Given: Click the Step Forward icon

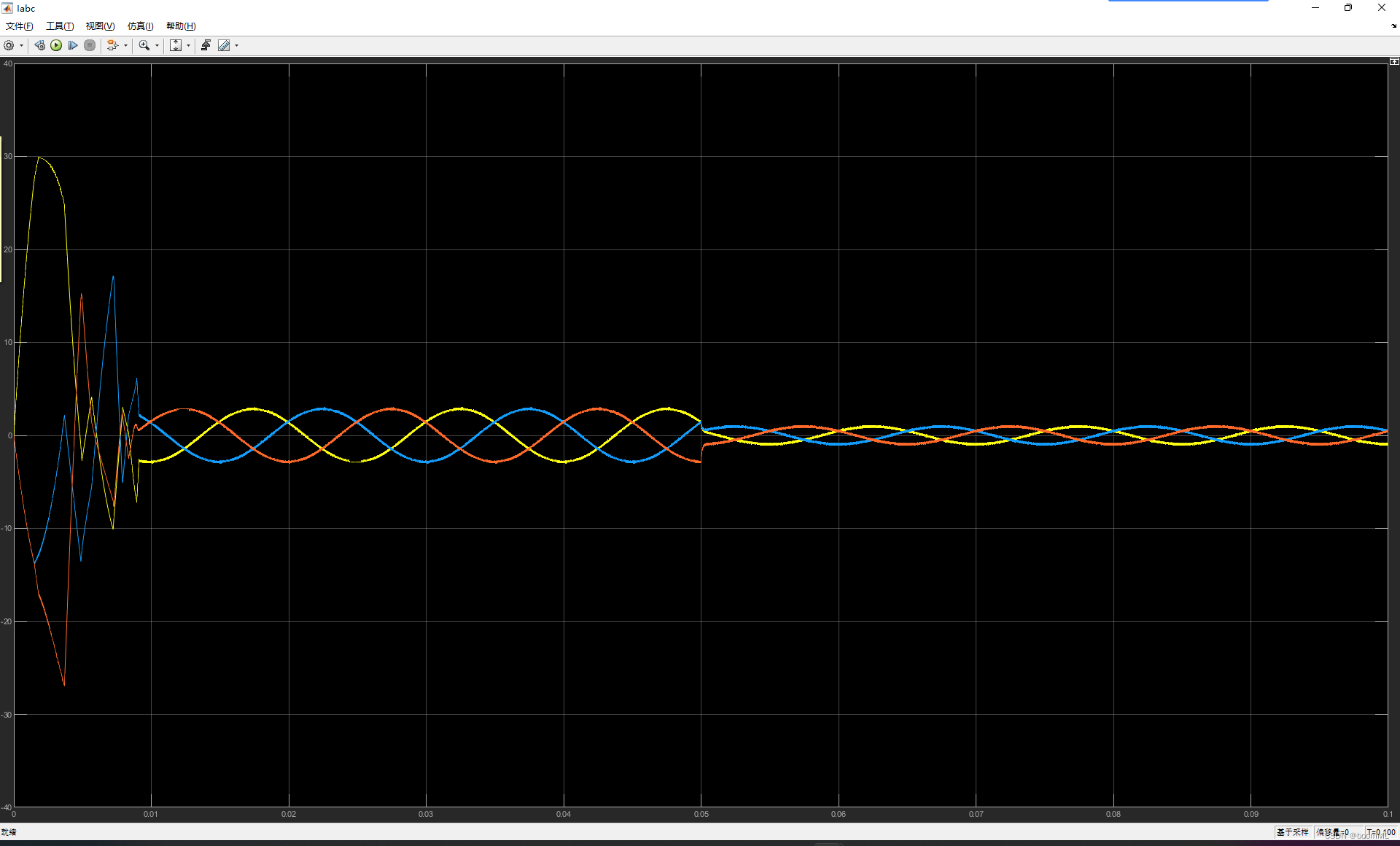Looking at the screenshot, I should (73, 45).
